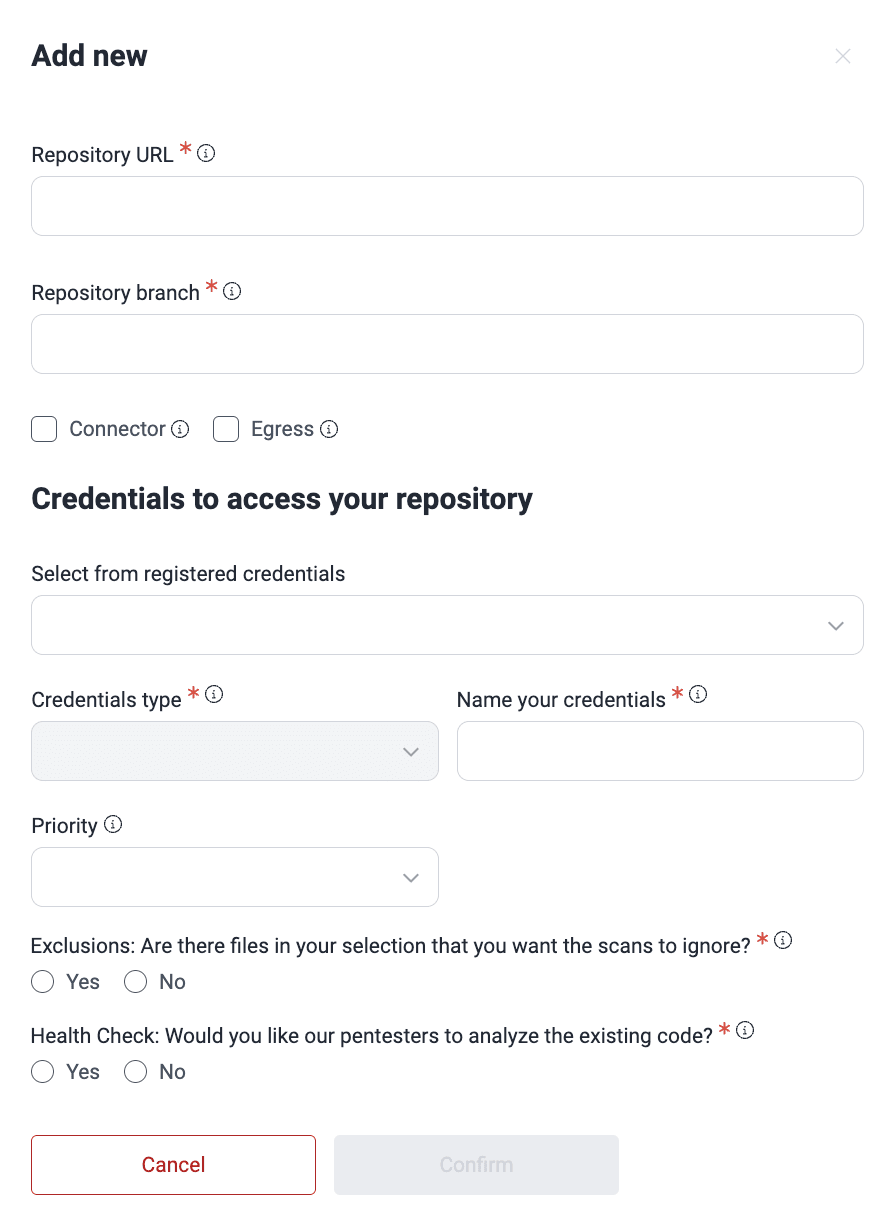Viewport: 894px width, 1231px height.
Task: Select Yes for Exclusions
Action: point(43,982)
